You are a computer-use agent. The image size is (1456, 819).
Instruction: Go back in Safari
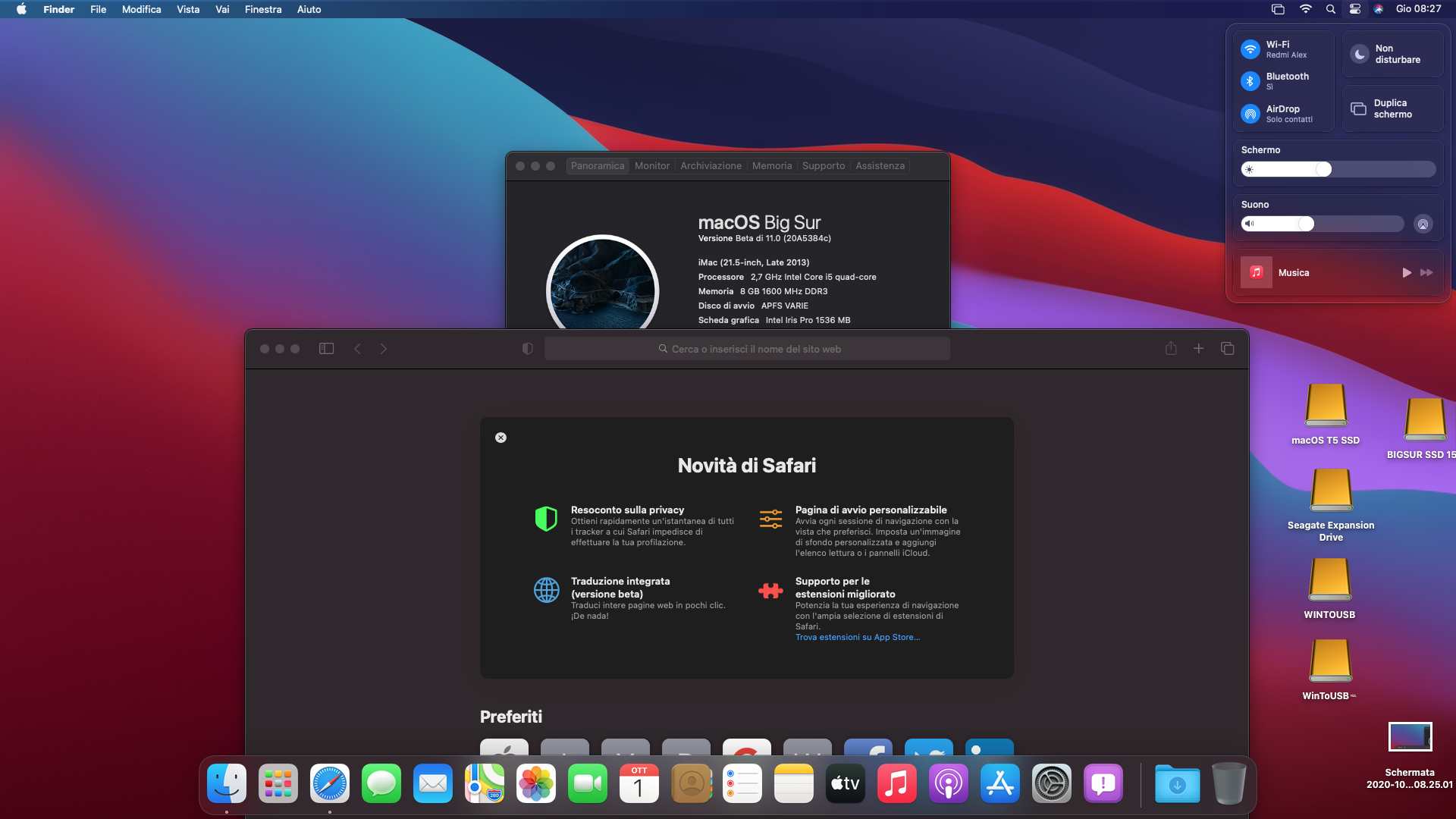357,349
